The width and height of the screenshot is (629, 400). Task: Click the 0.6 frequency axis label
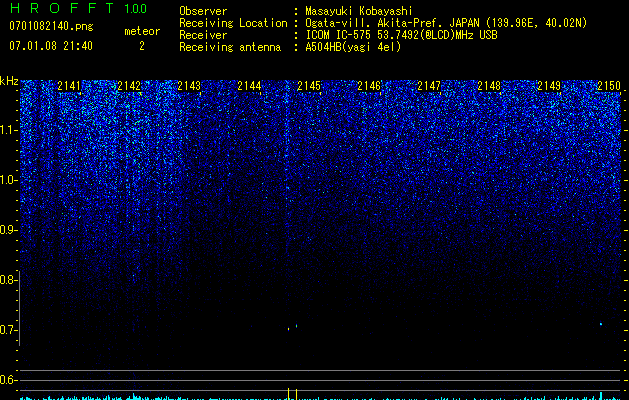pyautogui.click(x=7, y=380)
